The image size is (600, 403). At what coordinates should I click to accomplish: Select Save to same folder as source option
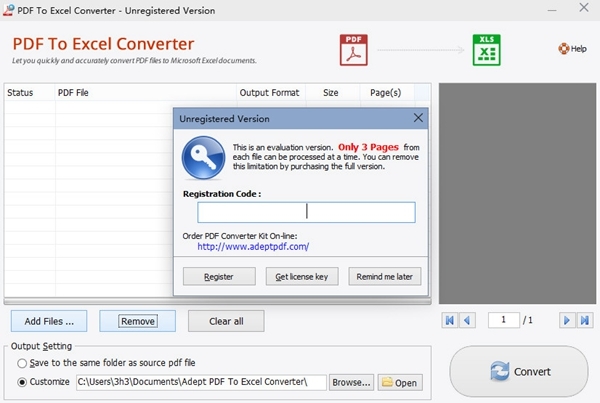(x=22, y=363)
